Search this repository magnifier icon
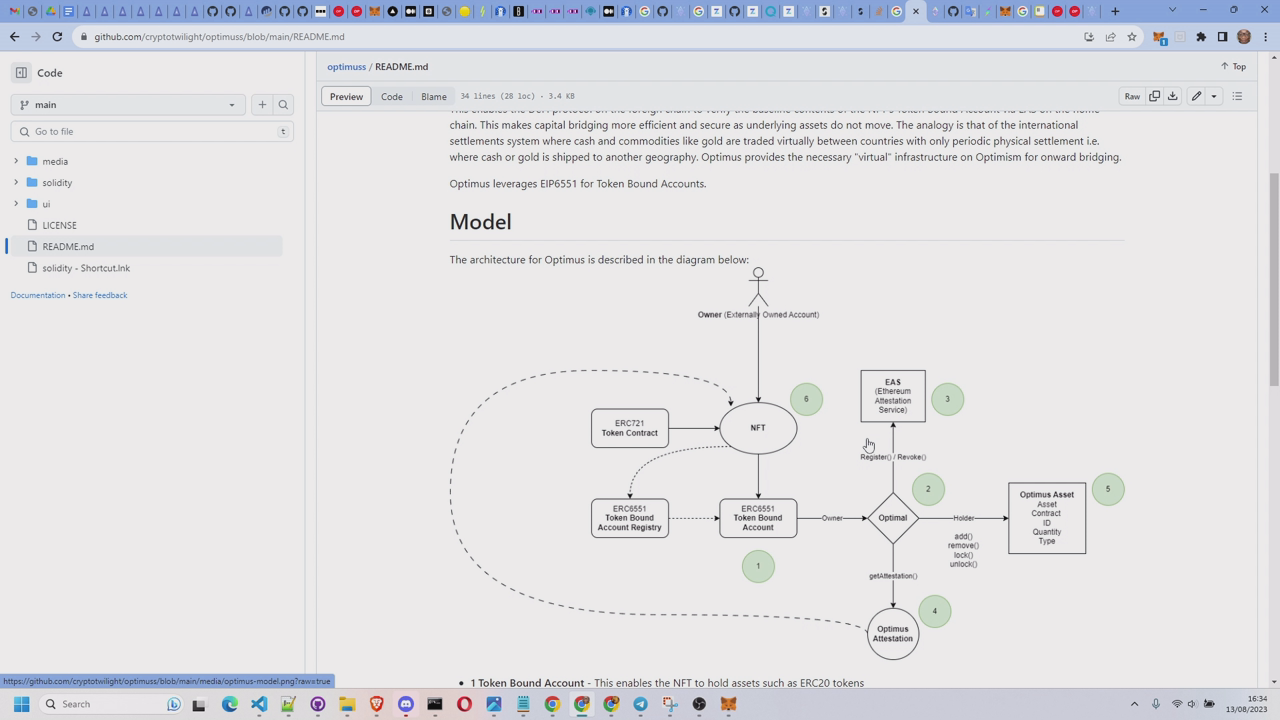 pos(283,105)
